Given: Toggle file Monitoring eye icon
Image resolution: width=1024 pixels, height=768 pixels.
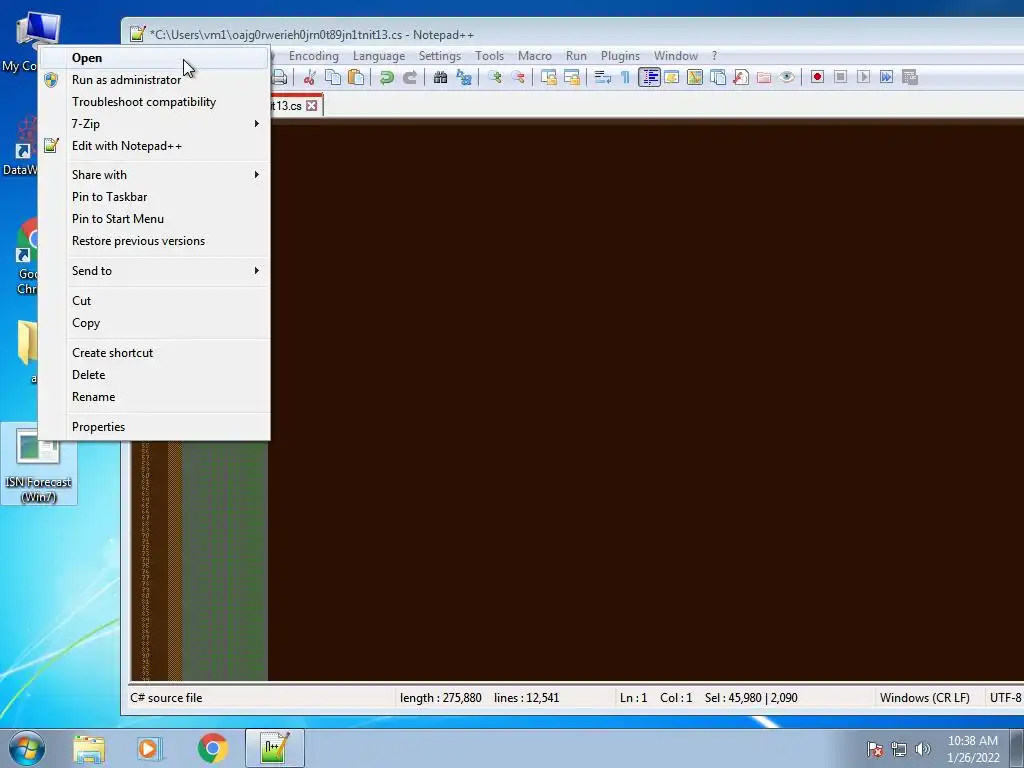Looking at the screenshot, I should [x=787, y=77].
